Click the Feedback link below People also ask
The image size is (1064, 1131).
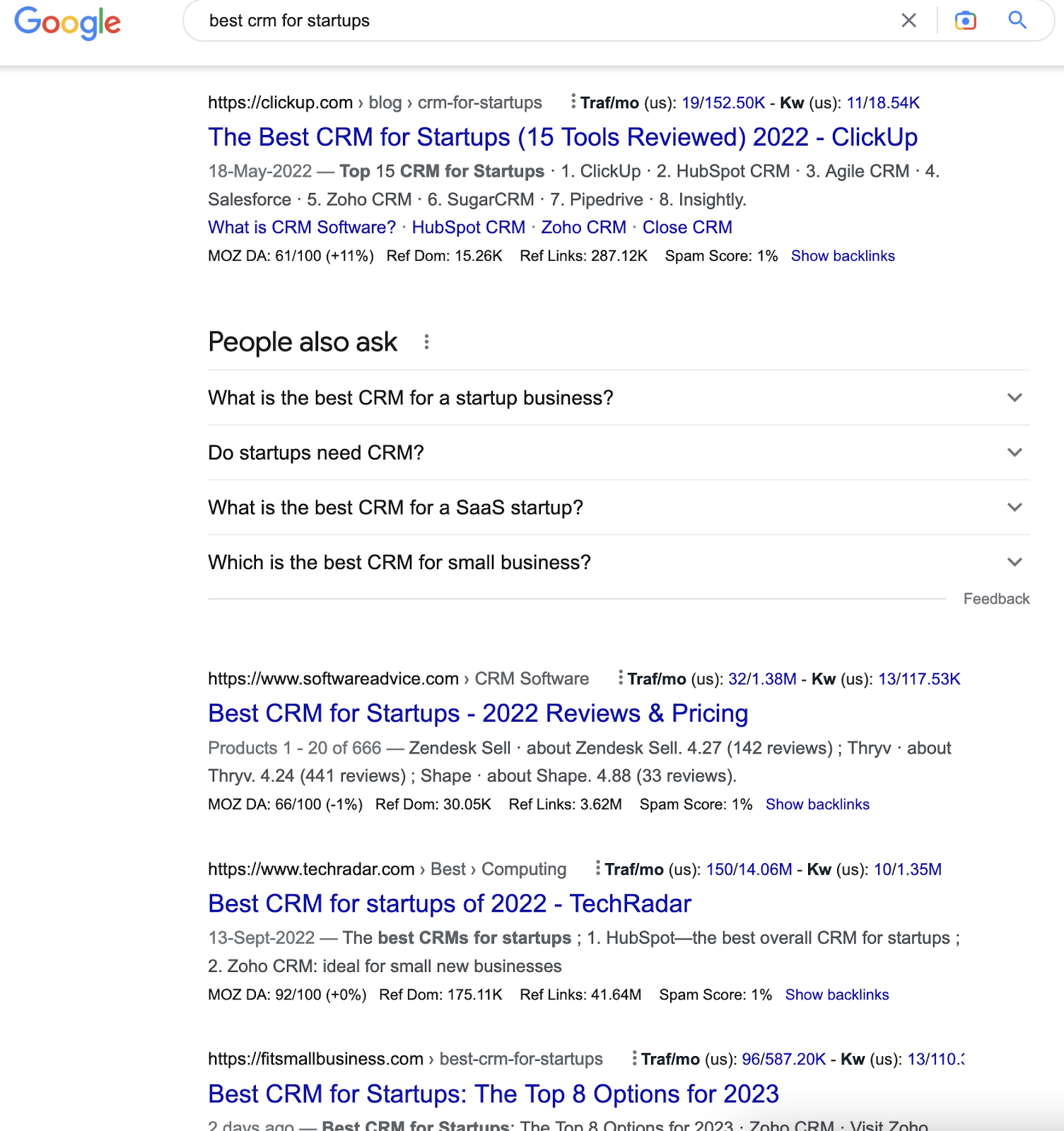(996, 599)
